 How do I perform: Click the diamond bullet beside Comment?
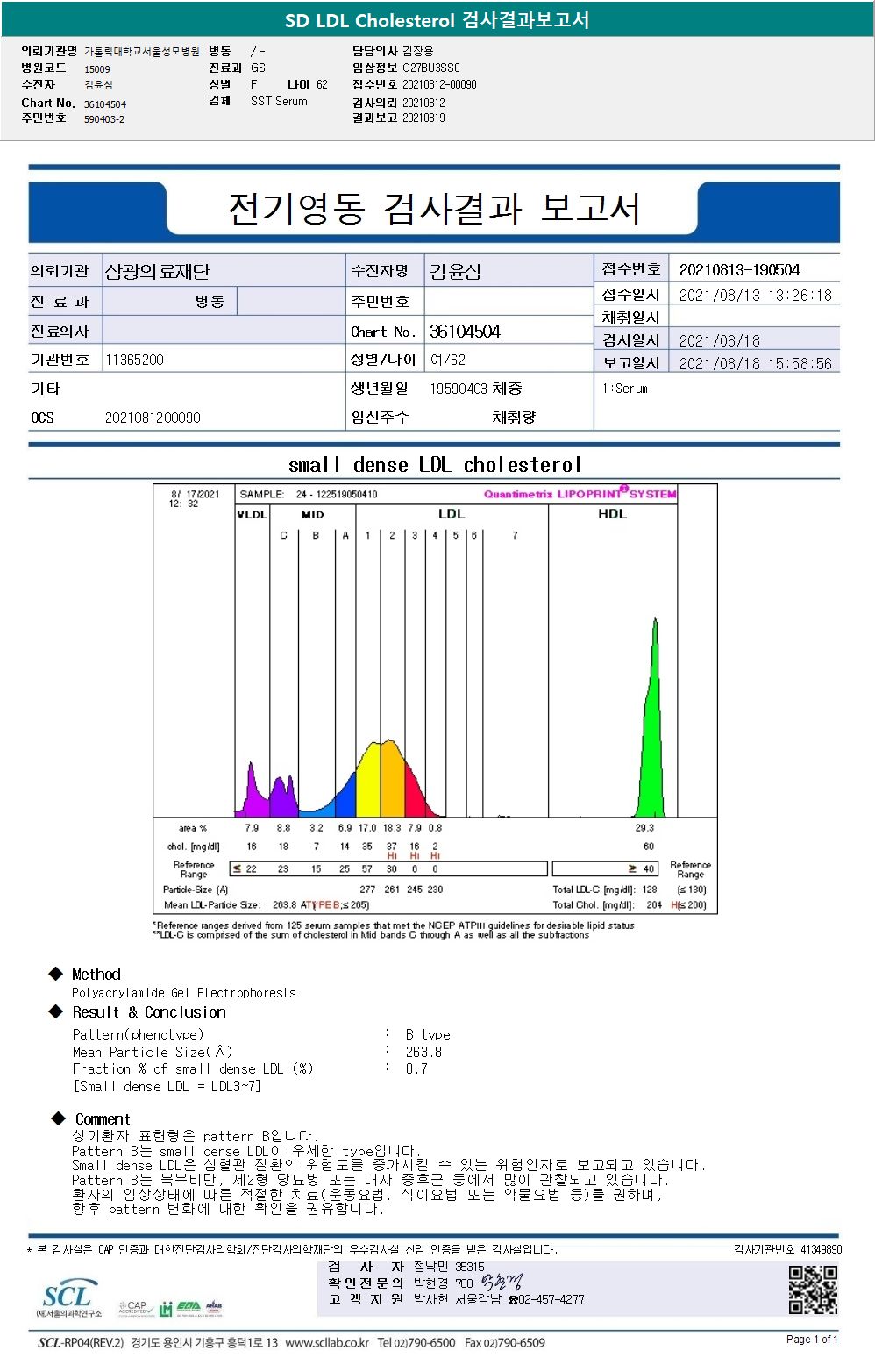pyautogui.click(x=59, y=1118)
